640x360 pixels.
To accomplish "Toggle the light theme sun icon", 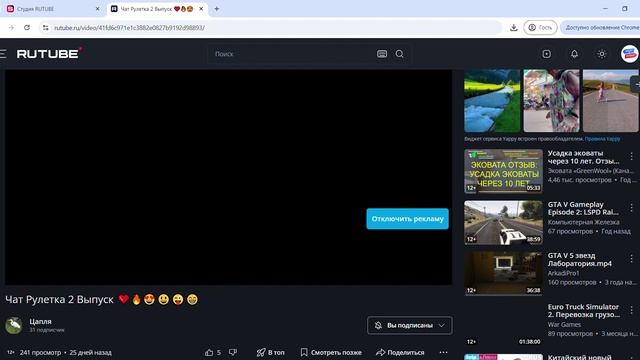I will point(602,54).
